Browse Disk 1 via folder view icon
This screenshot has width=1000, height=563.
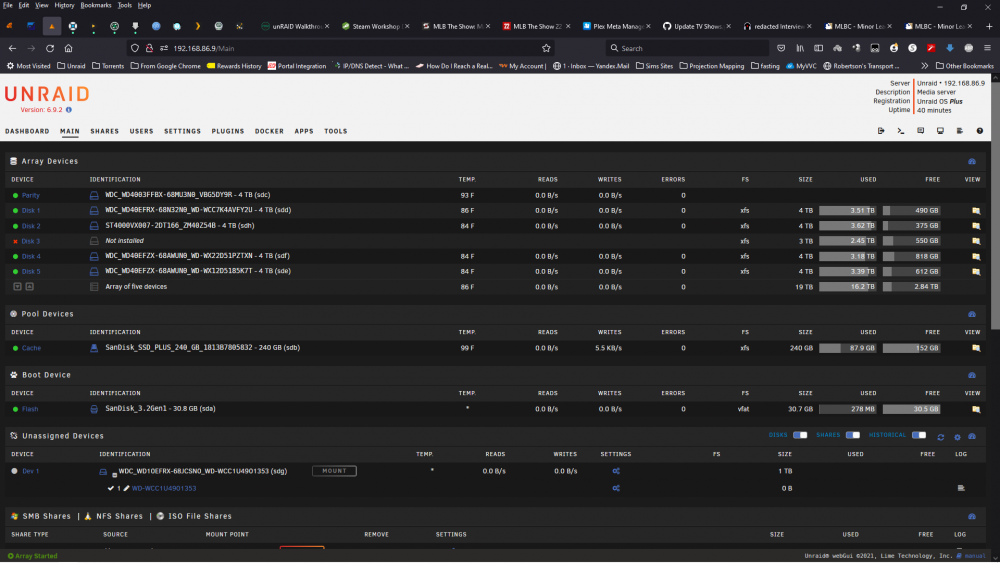click(x=976, y=210)
